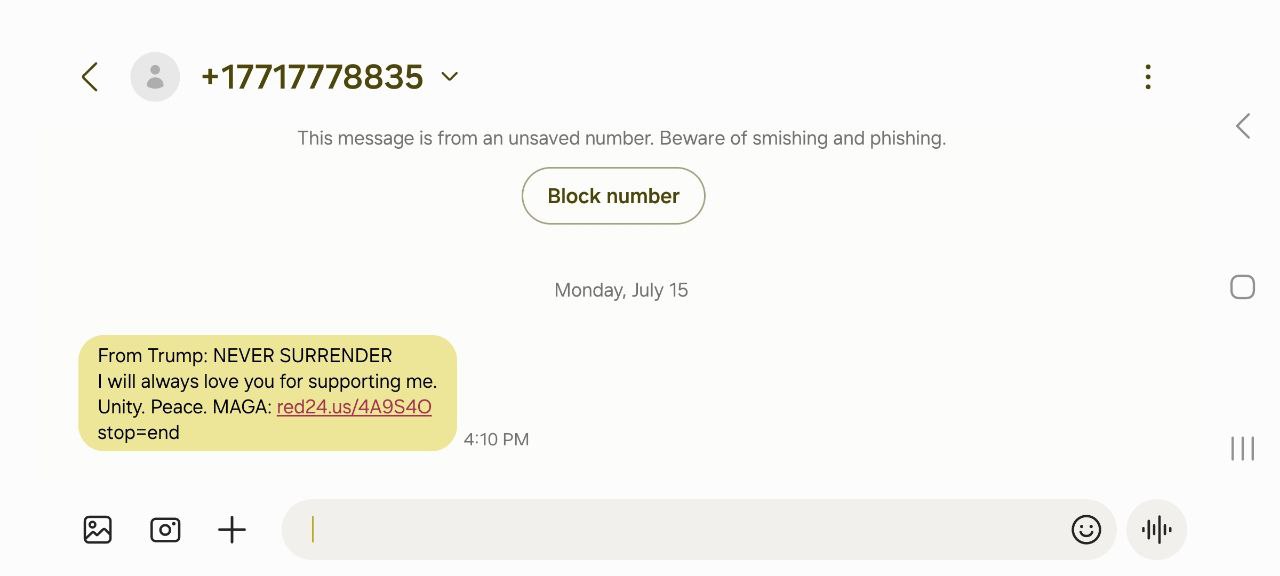This screenshot has width=1280, height=576.
Task: Go back to the conversations list
Action: [x=90, y=77]
